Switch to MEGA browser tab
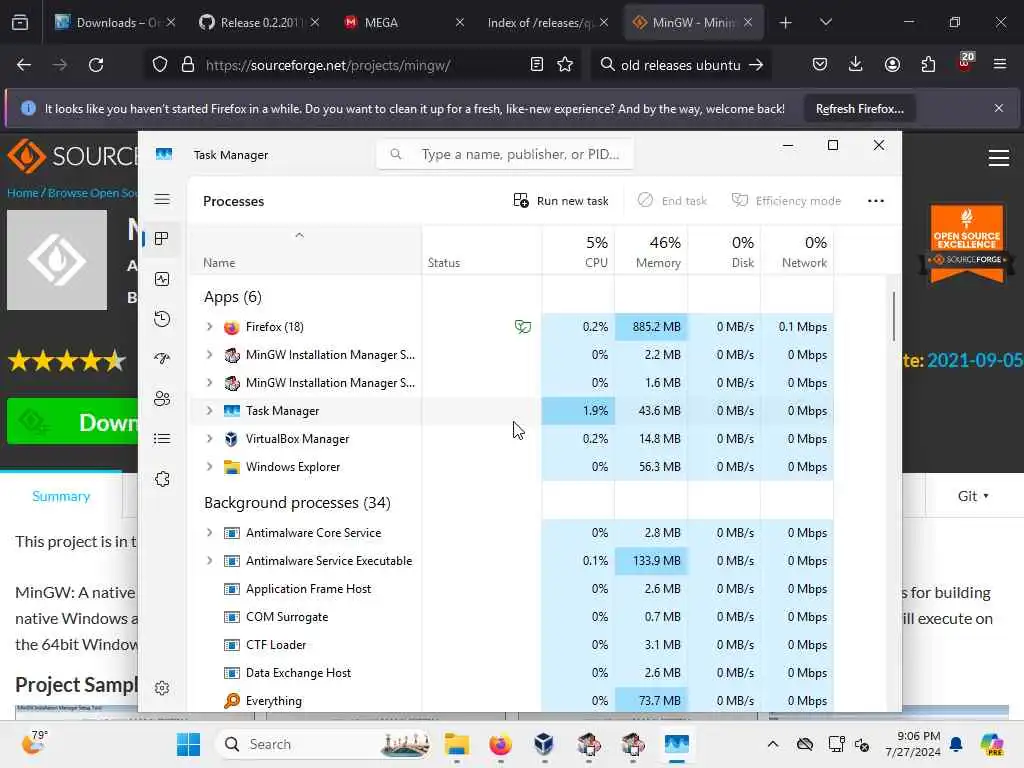The width and height of the screenshot is (1024, 768). tap(403, 22)
